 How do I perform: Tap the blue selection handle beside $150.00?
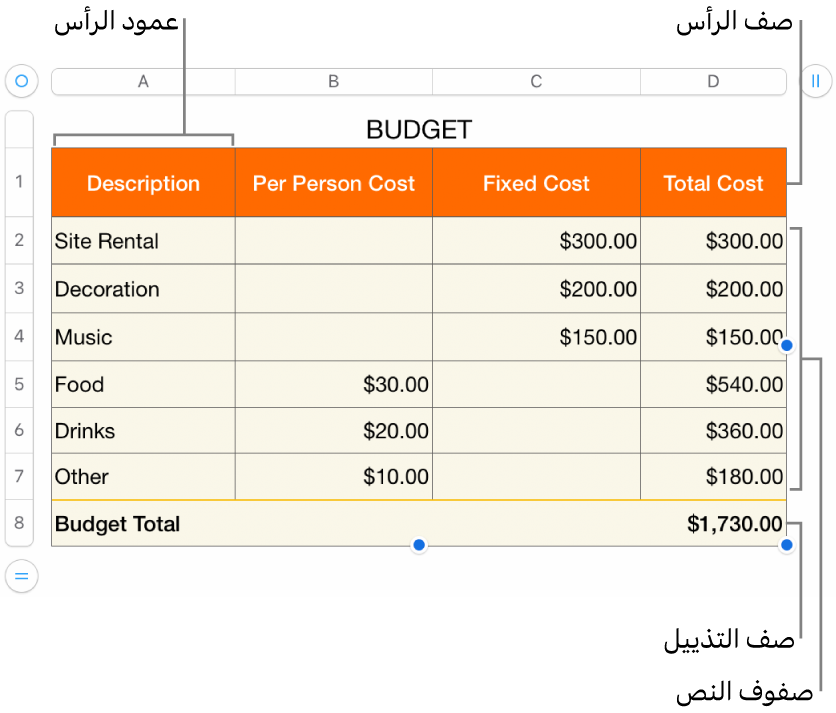click(x=787, y=345)
